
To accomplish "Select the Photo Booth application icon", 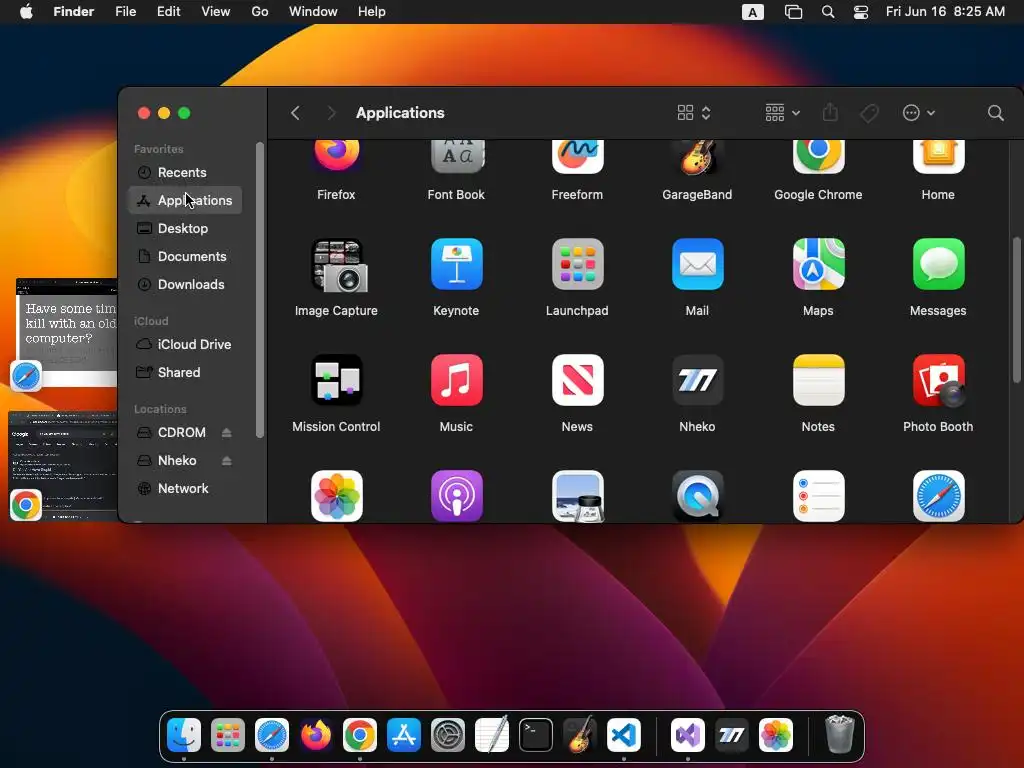I will pyautogui.click(x=938, y=380).
